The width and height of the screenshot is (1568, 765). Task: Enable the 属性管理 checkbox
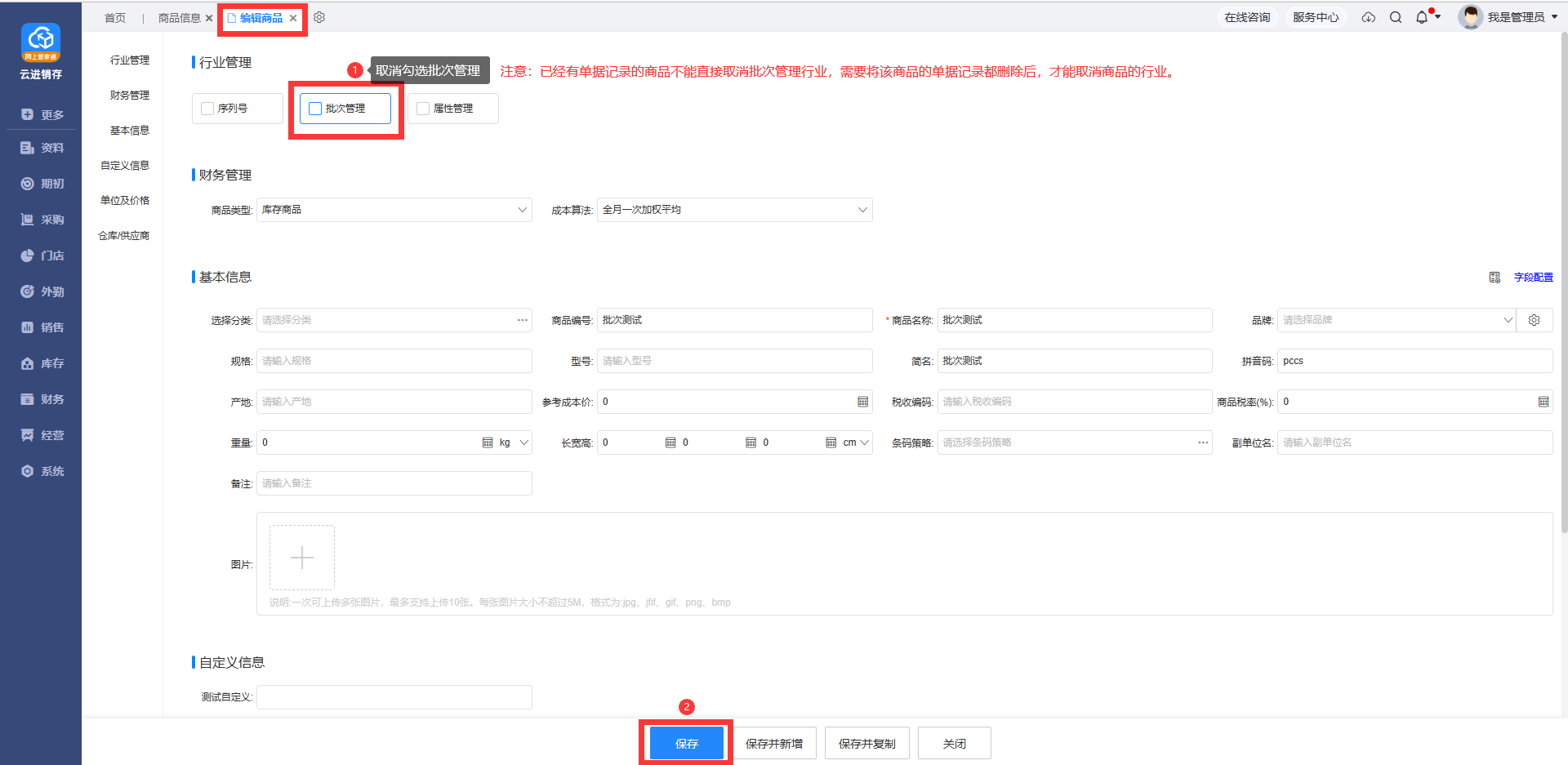coord(423,109)
